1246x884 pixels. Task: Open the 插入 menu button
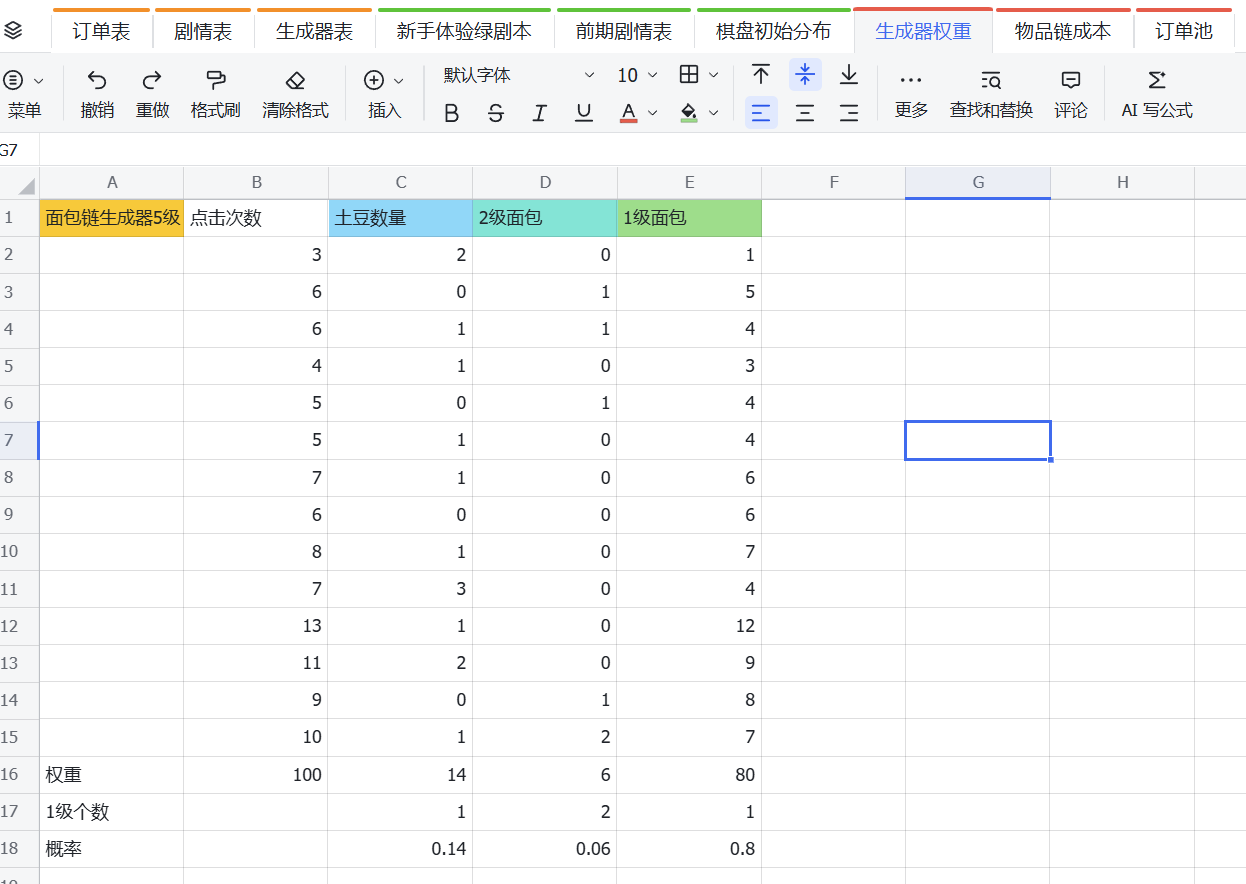tap(385, 94)
